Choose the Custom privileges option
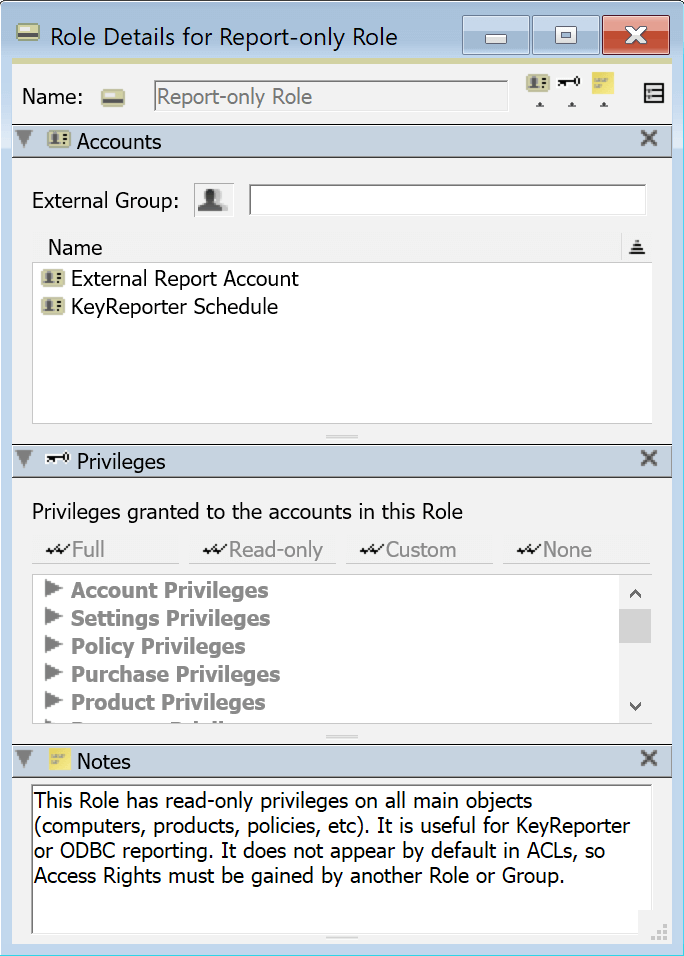The height and width of the screenshot is (956, 684). click(x=408, y=550)
